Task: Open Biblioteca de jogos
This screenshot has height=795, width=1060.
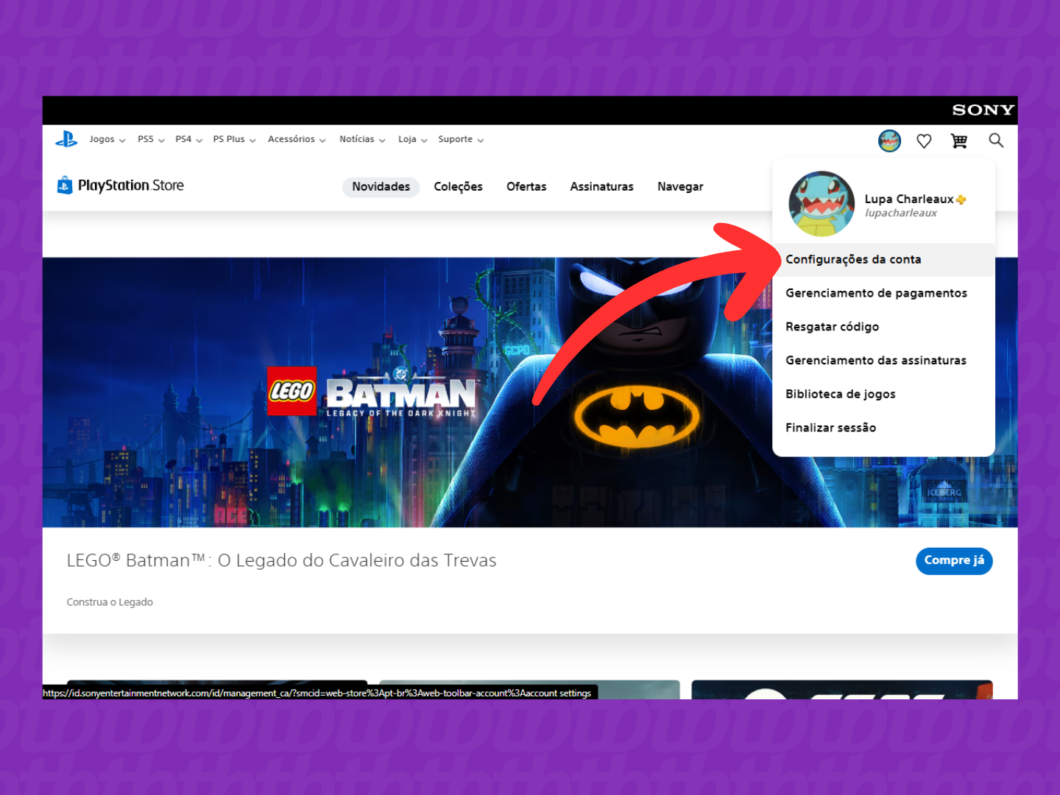Action: (x=883, y=394)
